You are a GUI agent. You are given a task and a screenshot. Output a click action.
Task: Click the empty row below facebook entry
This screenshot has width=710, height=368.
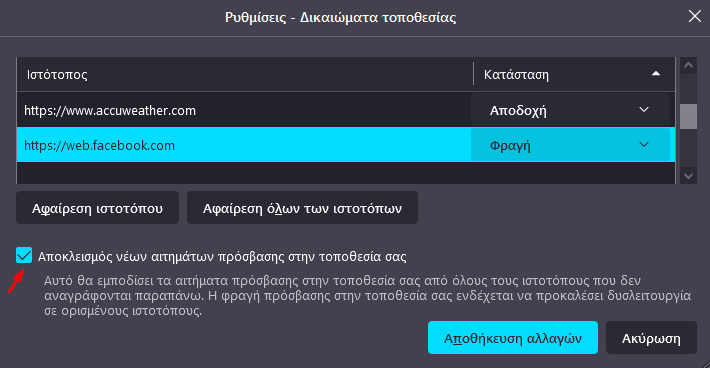346,173
